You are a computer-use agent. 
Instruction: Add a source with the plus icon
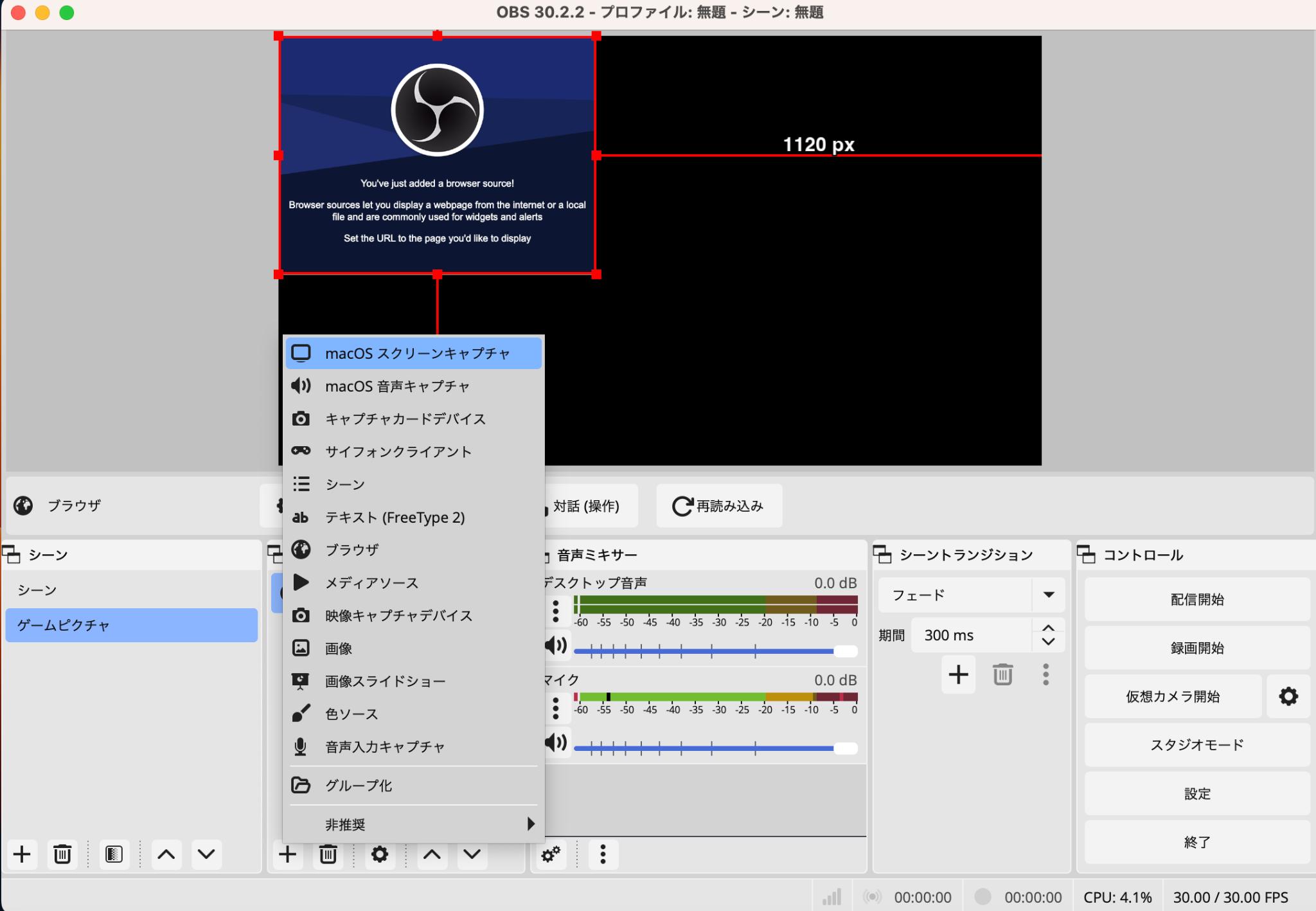tap(288, 854)
